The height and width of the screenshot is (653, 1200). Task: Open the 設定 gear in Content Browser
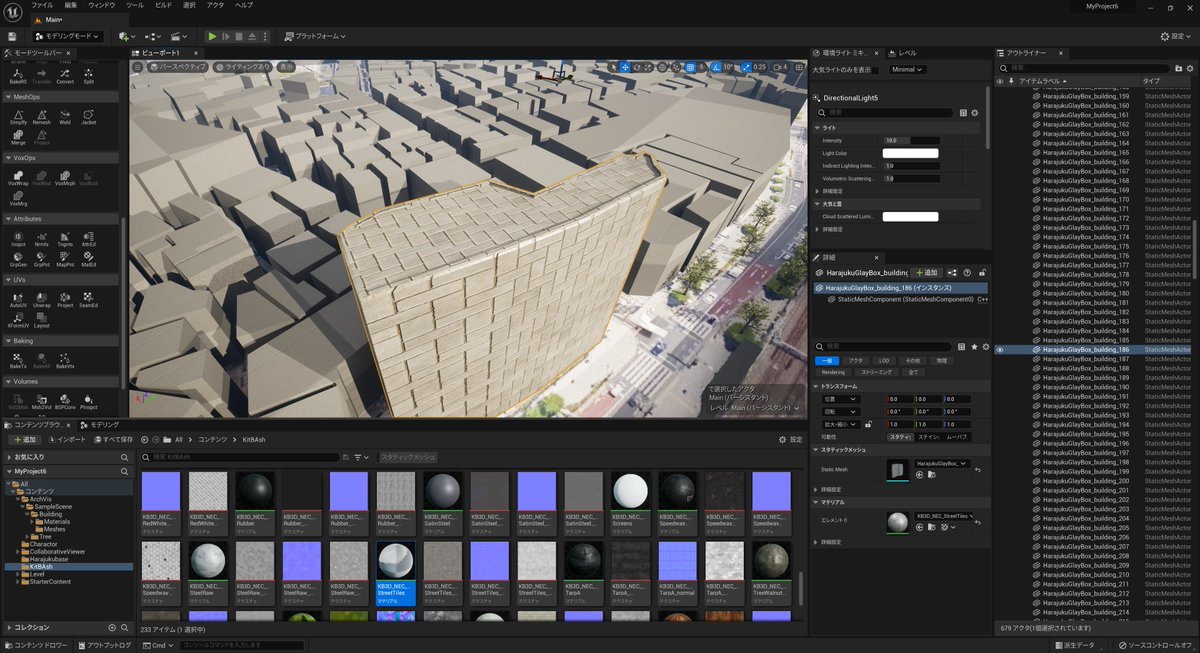click(x=790, y=439)
